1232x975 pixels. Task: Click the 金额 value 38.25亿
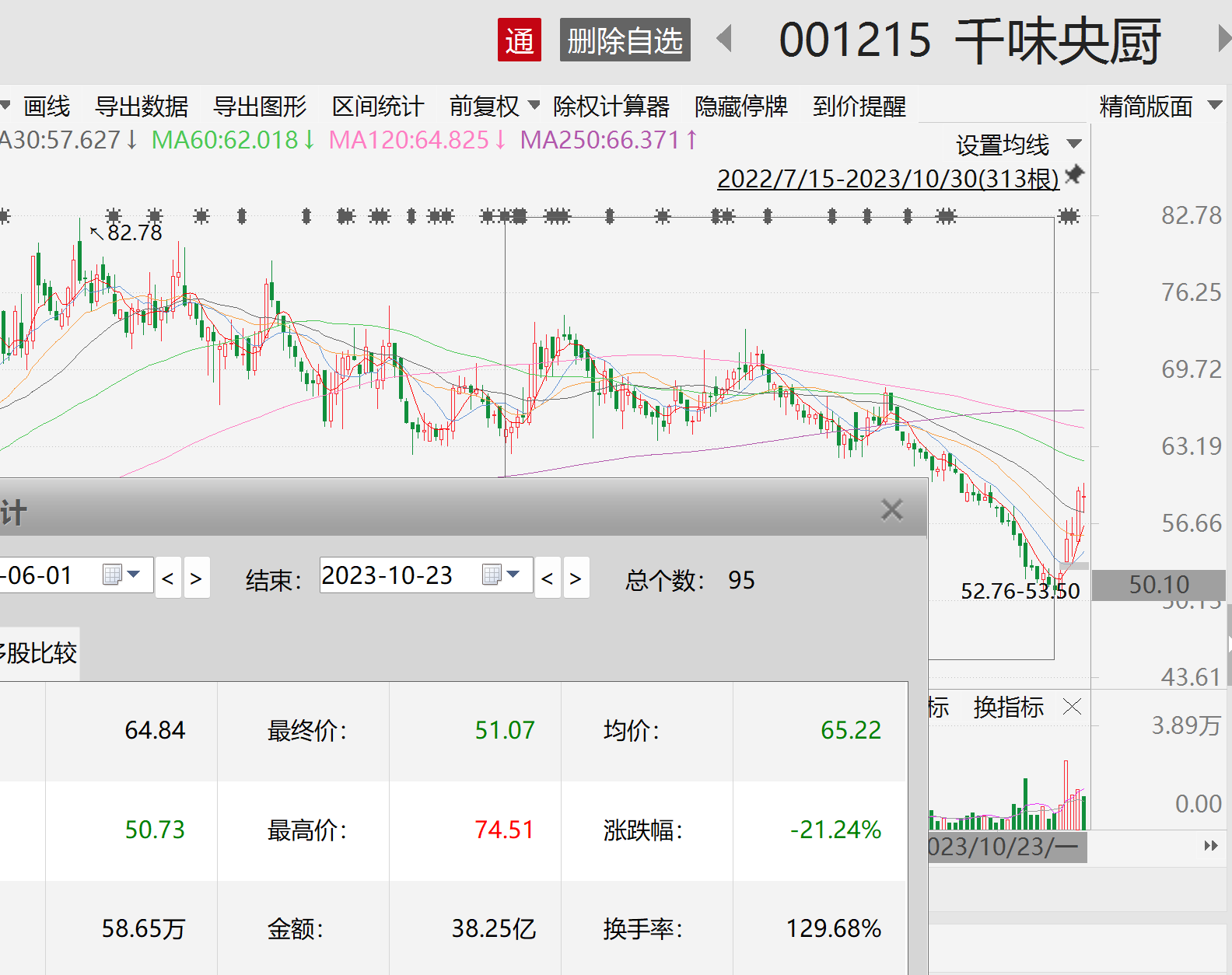[494, 928]
